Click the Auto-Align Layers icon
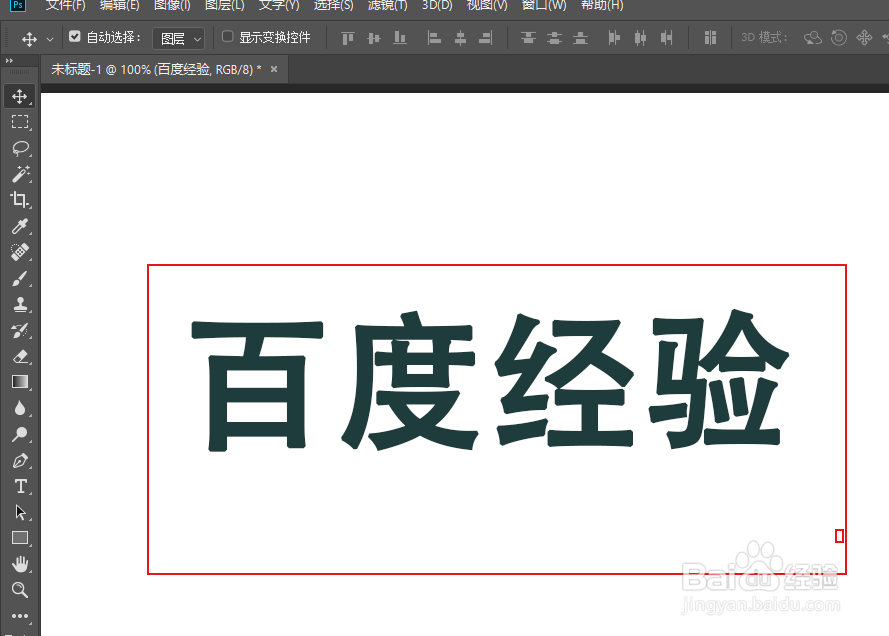The width and height of the screenshot is (889, 636). point(710,38)
